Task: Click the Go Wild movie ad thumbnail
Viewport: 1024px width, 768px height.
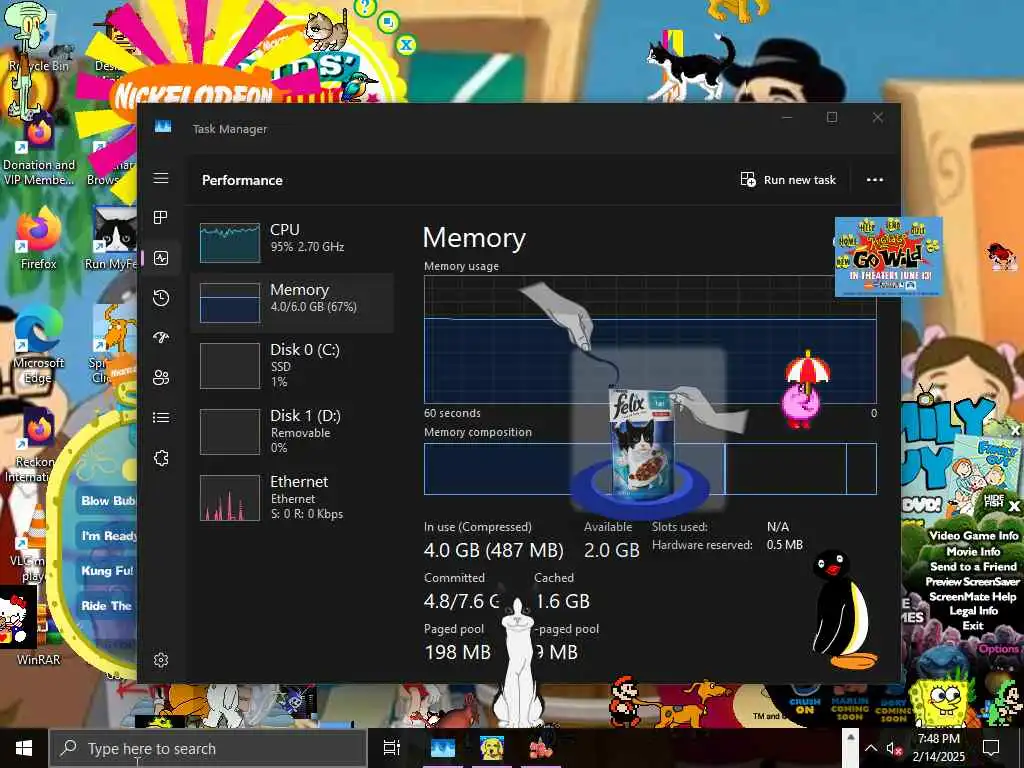Action: [888, 257]
